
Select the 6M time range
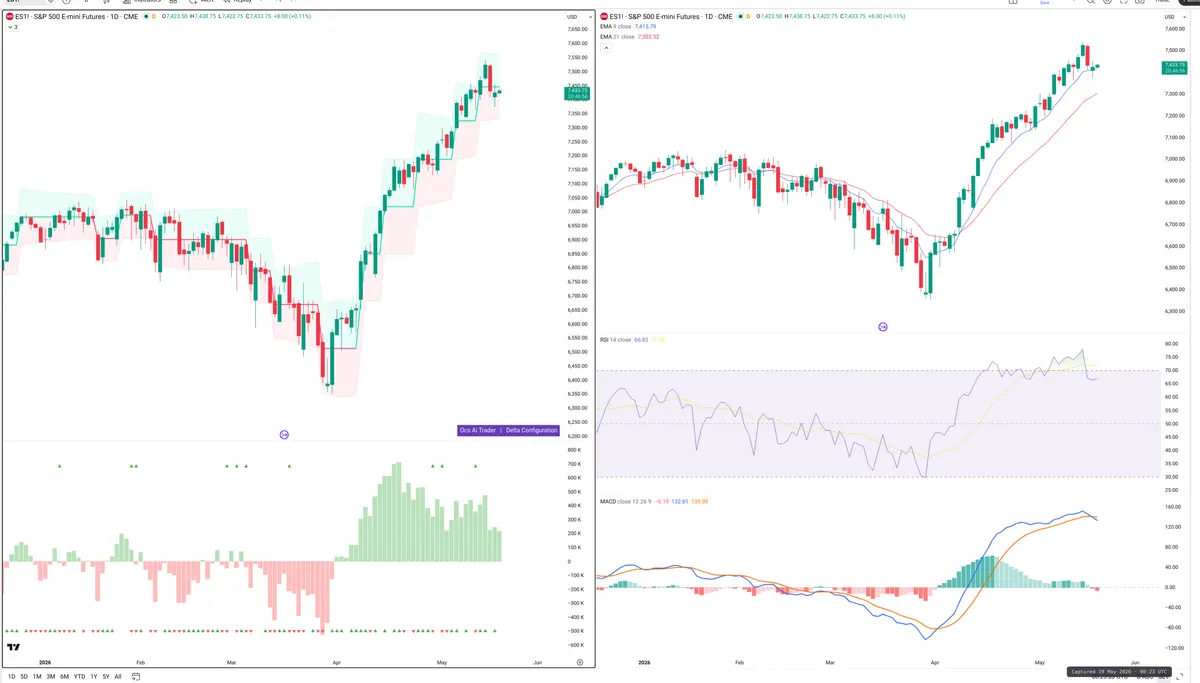pos(64,677)
